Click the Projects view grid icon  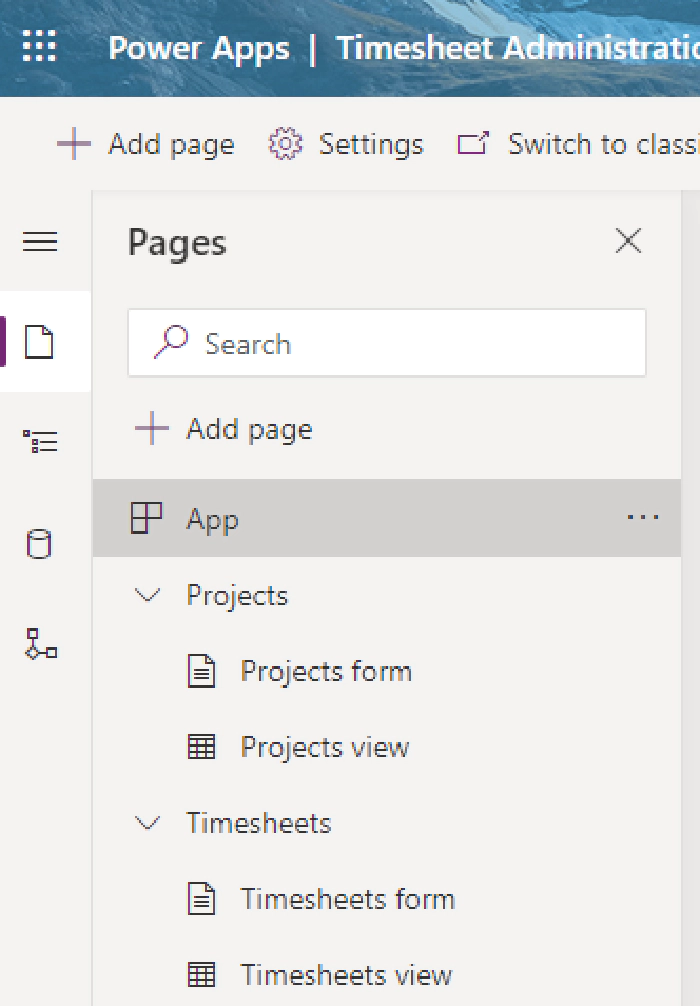tap(201, 747)
